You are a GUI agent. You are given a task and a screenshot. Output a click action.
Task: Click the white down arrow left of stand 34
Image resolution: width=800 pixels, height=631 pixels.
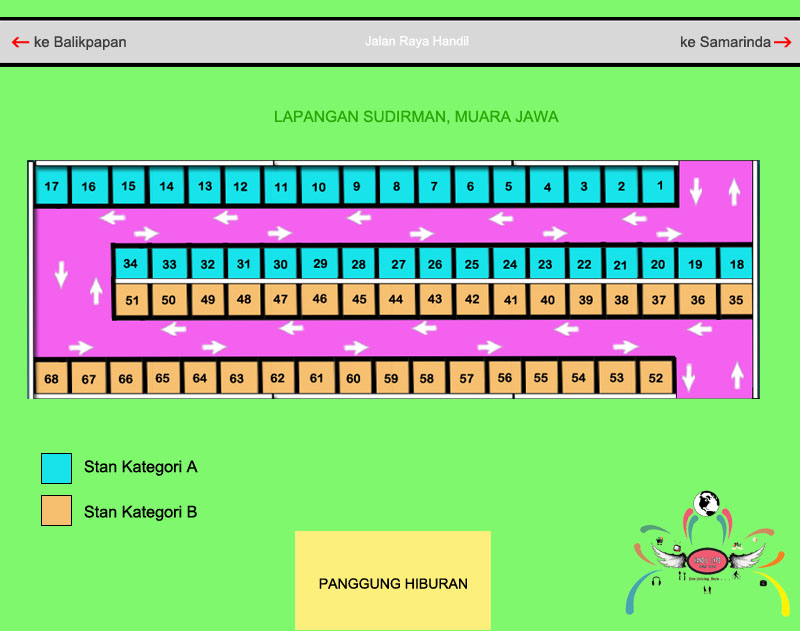click(61, 273)
